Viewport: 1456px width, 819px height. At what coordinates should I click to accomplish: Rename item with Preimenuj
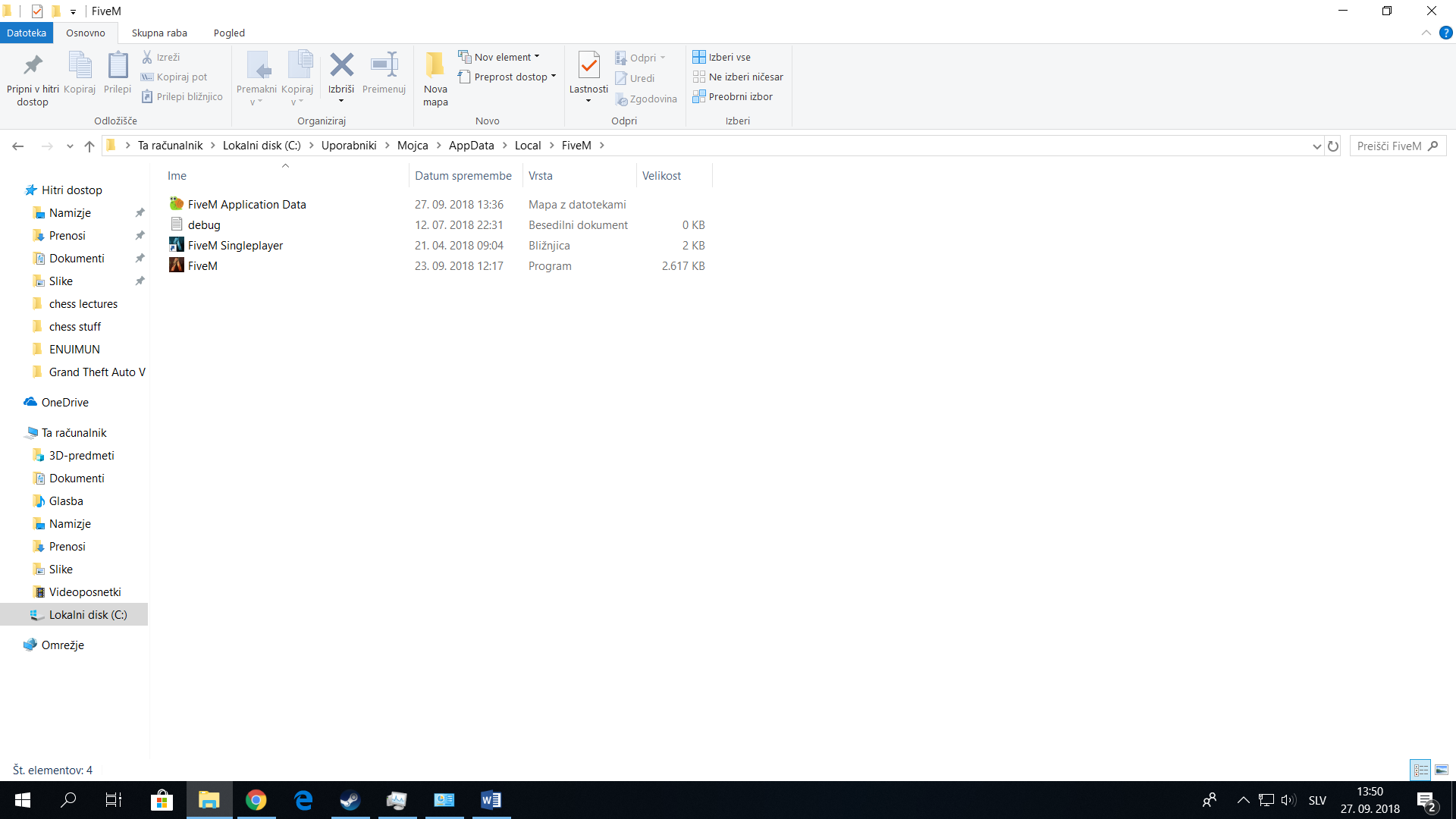(x=384, y=73)
